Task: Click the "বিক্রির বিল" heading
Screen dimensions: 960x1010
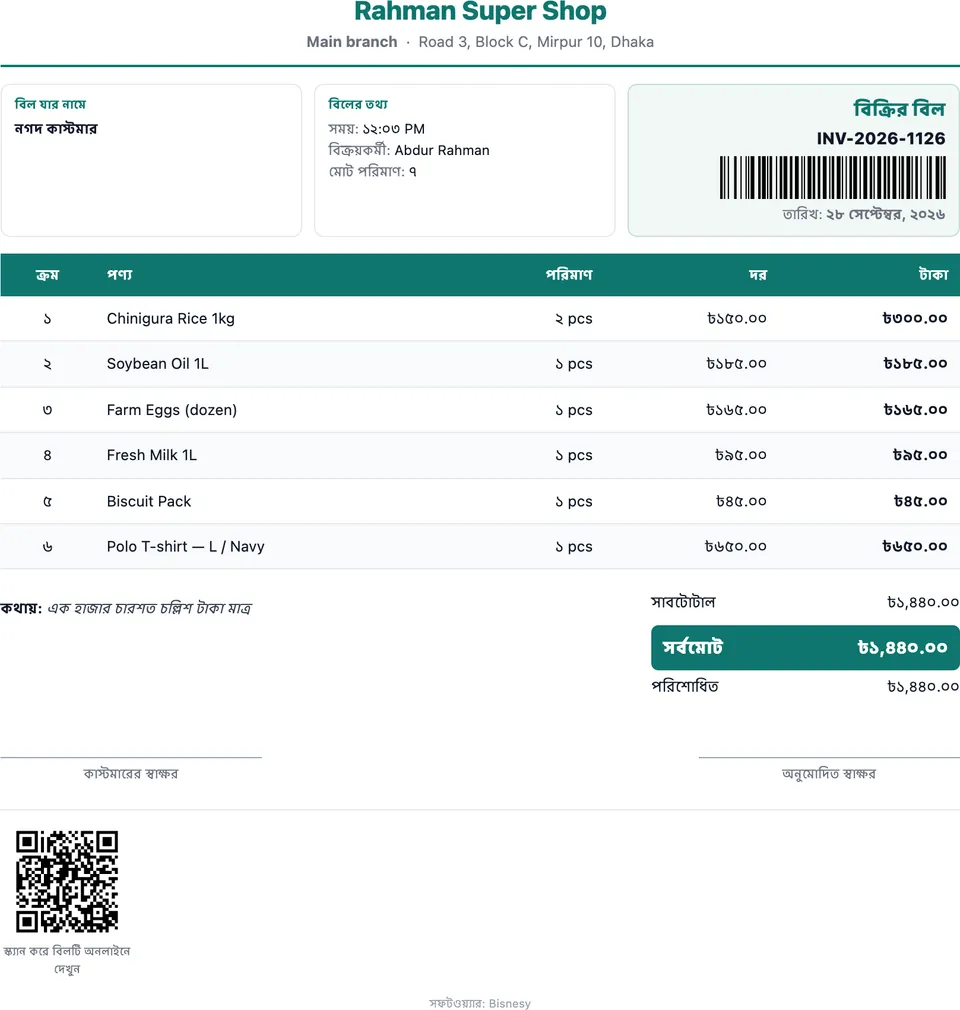Action: (x=899, y=109)
